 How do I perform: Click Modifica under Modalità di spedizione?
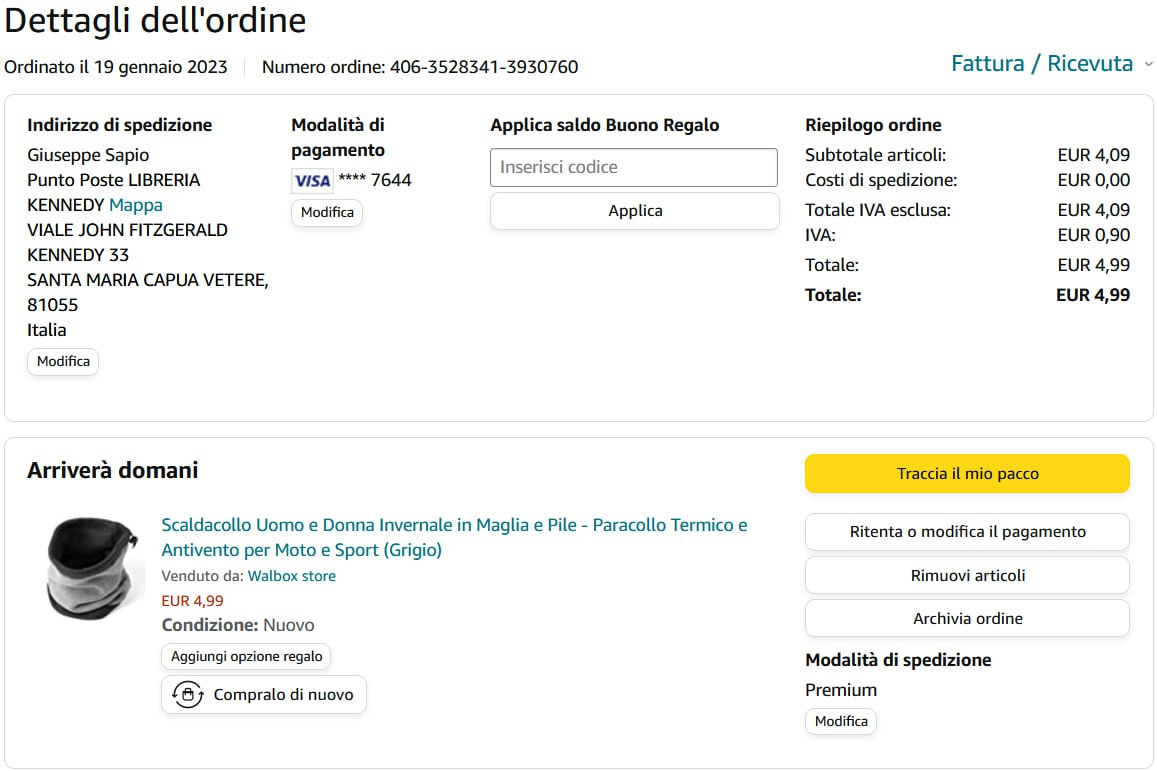(841, 721)
